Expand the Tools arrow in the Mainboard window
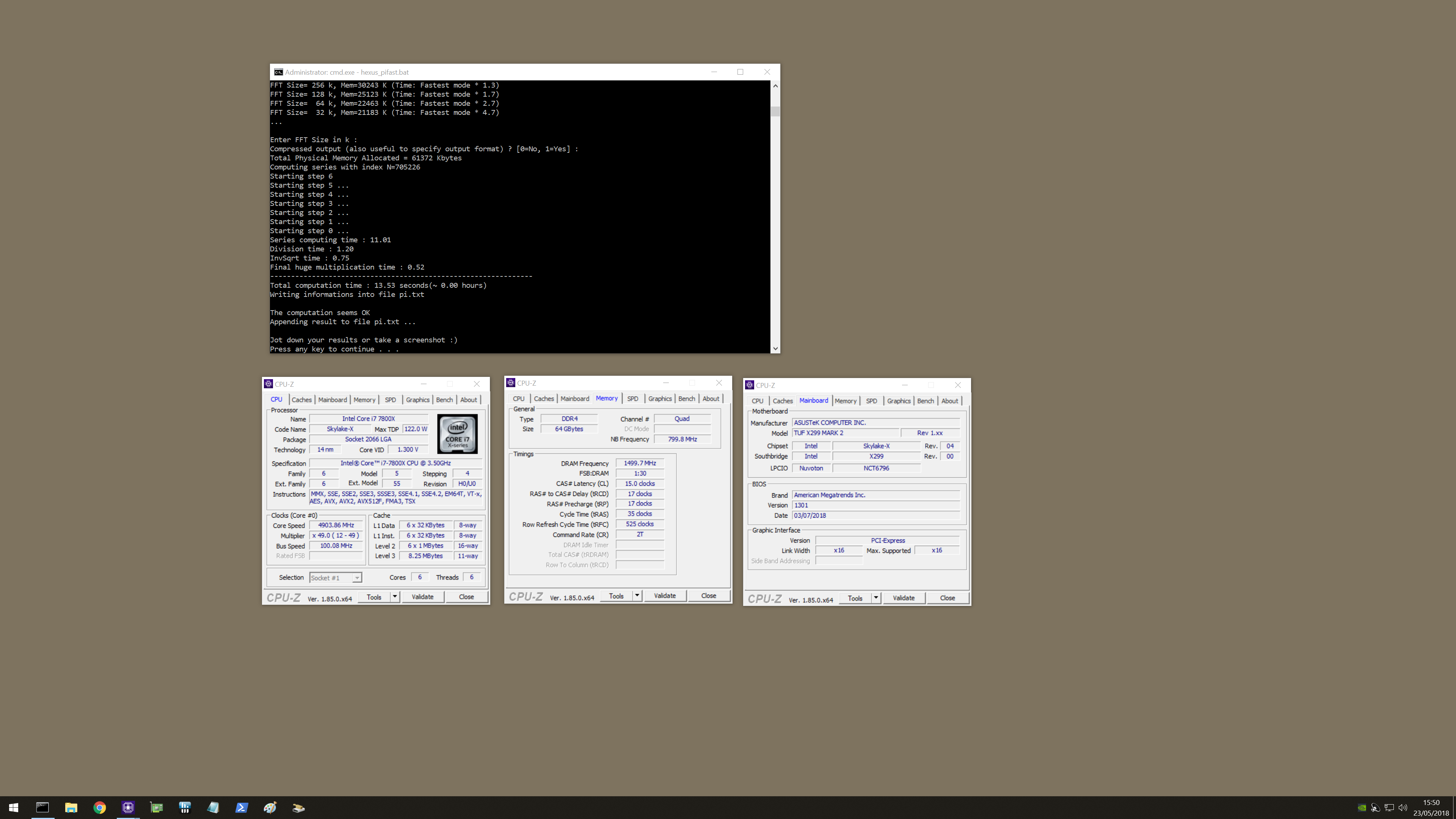Screen dimensions: 1456x819 pos(876,598)
